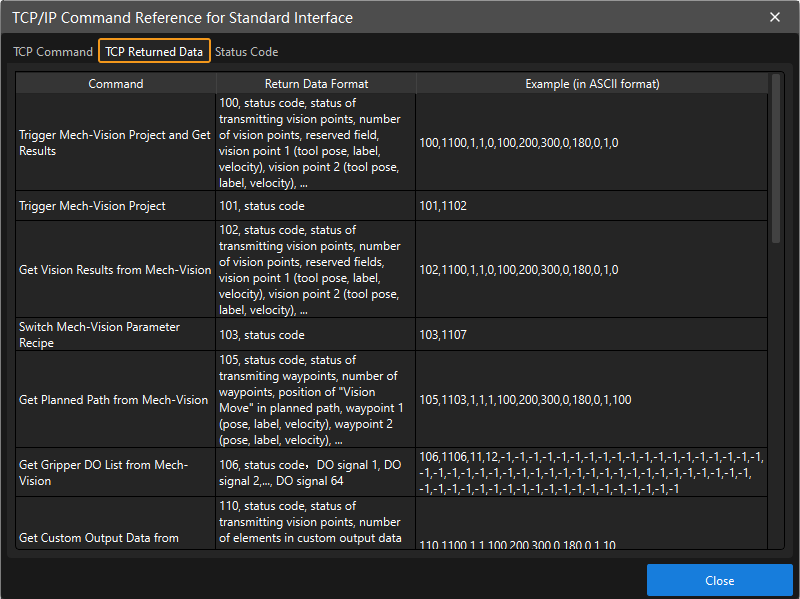Click the empty scrollbar track below the thumb
Viewport: 800px width, 599px height.
pyautogui.click(x=776, y=400)
